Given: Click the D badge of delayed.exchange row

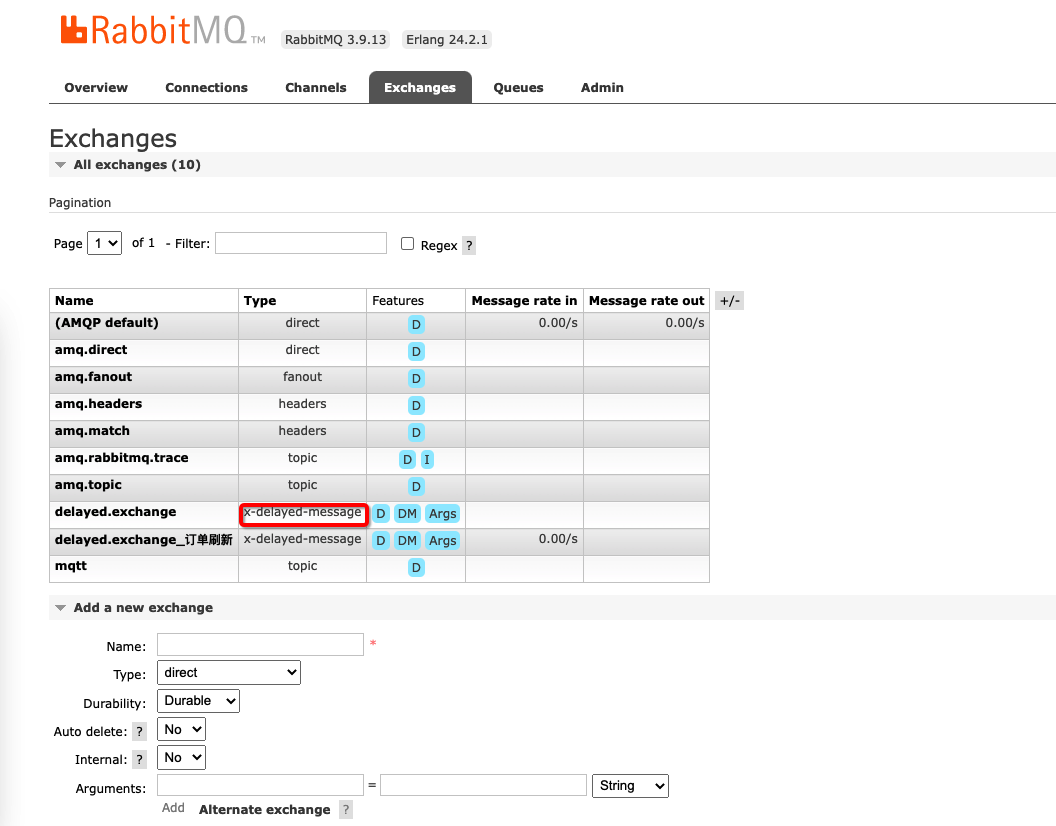Looking at the screenshot, I should 381,513.
